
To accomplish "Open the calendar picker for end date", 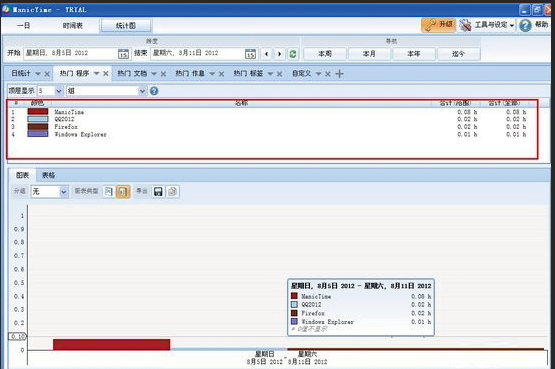I will click(250, 54).
